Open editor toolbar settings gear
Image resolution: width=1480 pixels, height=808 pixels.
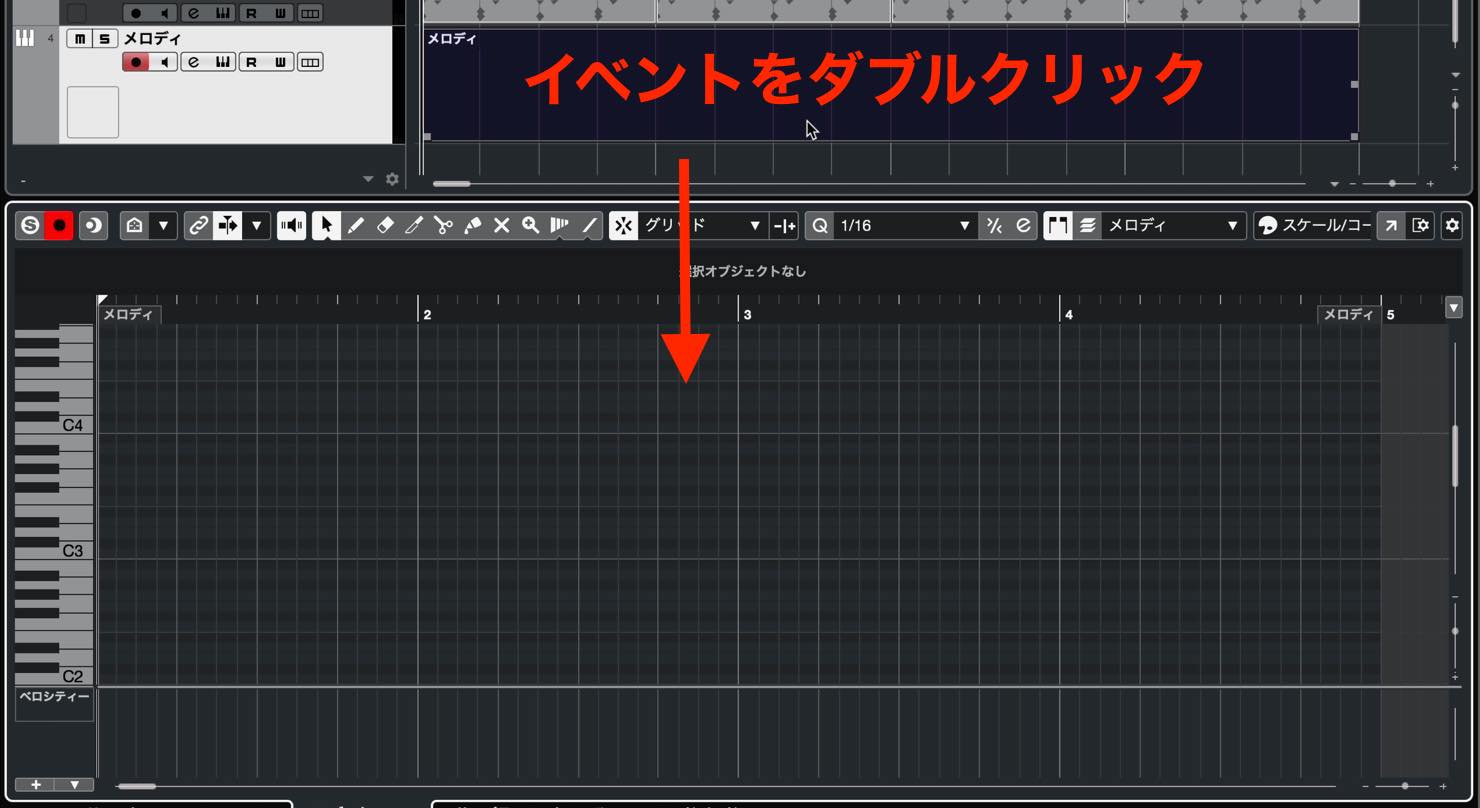click(1452, 226)
